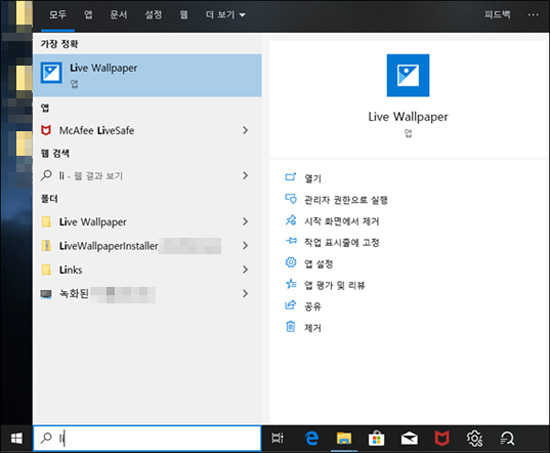Open the Mail app from the taskbar

point(409,439)
